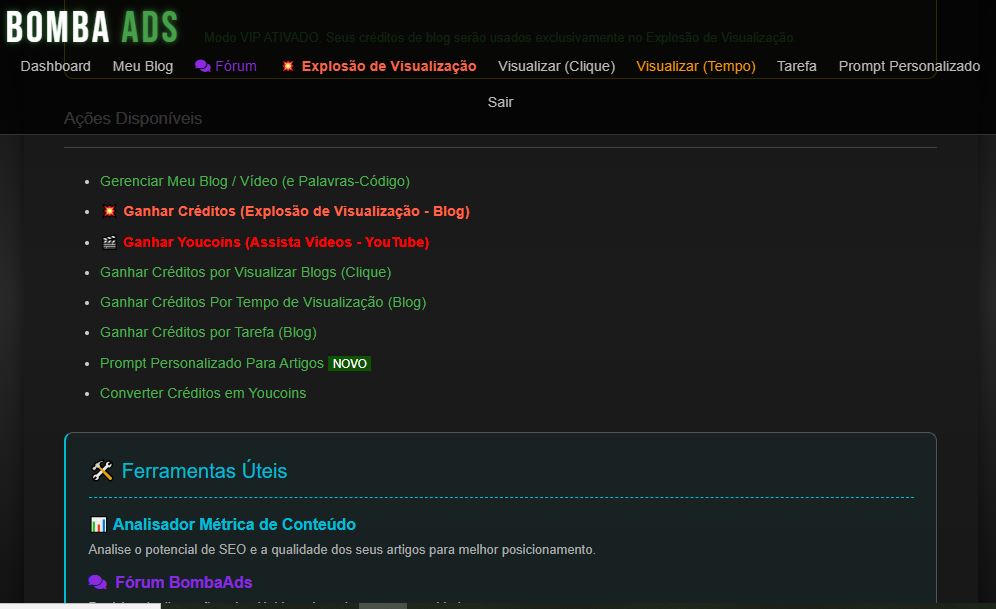
Task: Click the tools icon beside Ferramentas Úteis
Action: click(x=101, y=470)
